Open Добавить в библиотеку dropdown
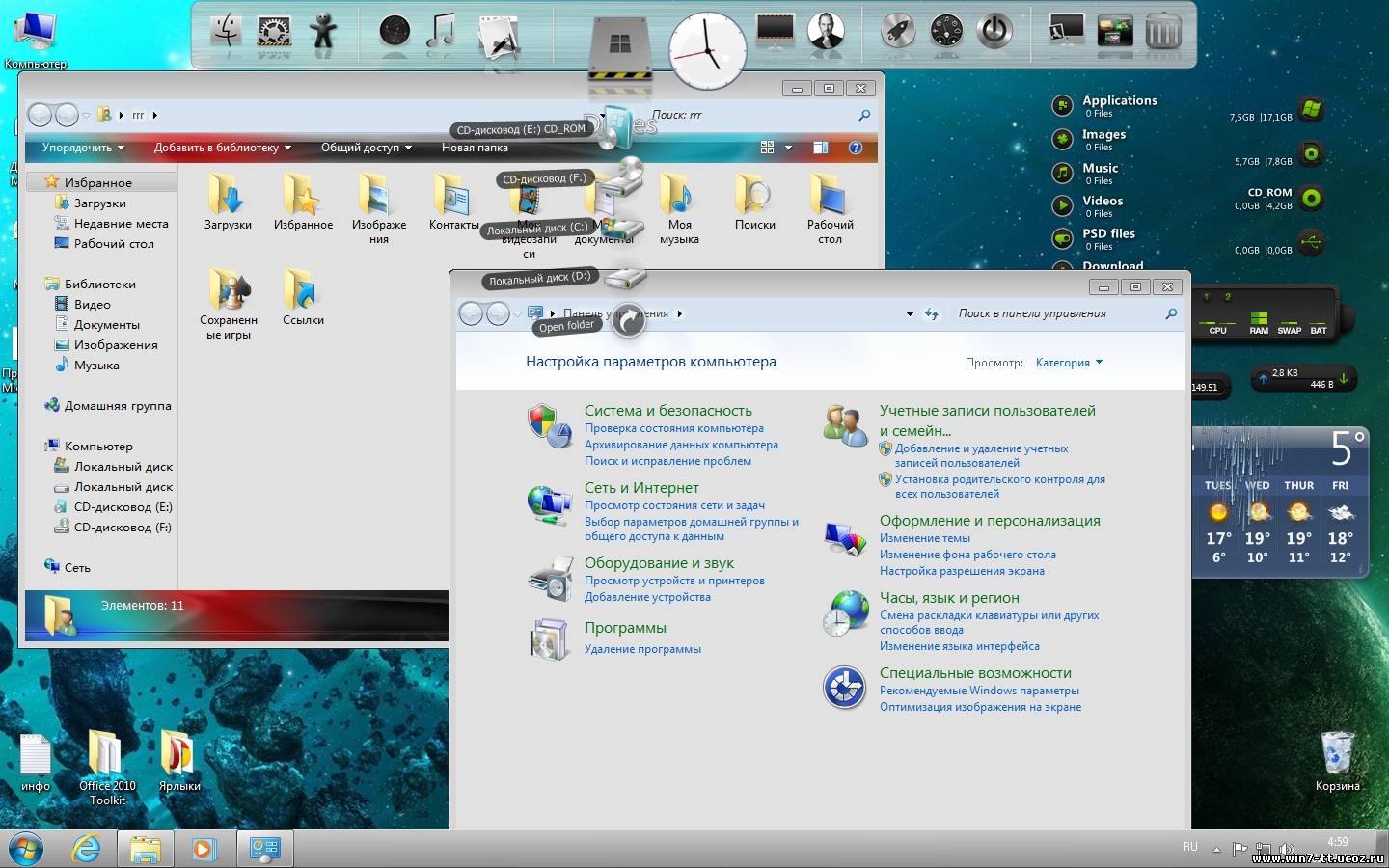1389x868 pixels. point(223,148)
